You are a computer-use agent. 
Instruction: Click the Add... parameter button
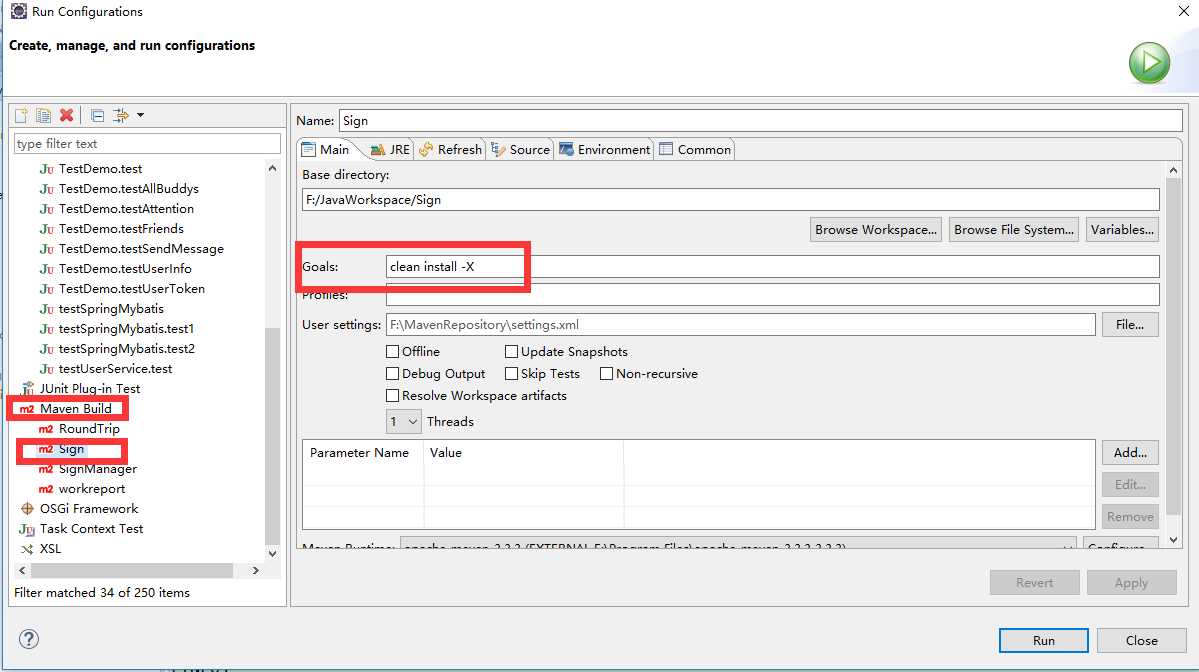pos(1130,453)
